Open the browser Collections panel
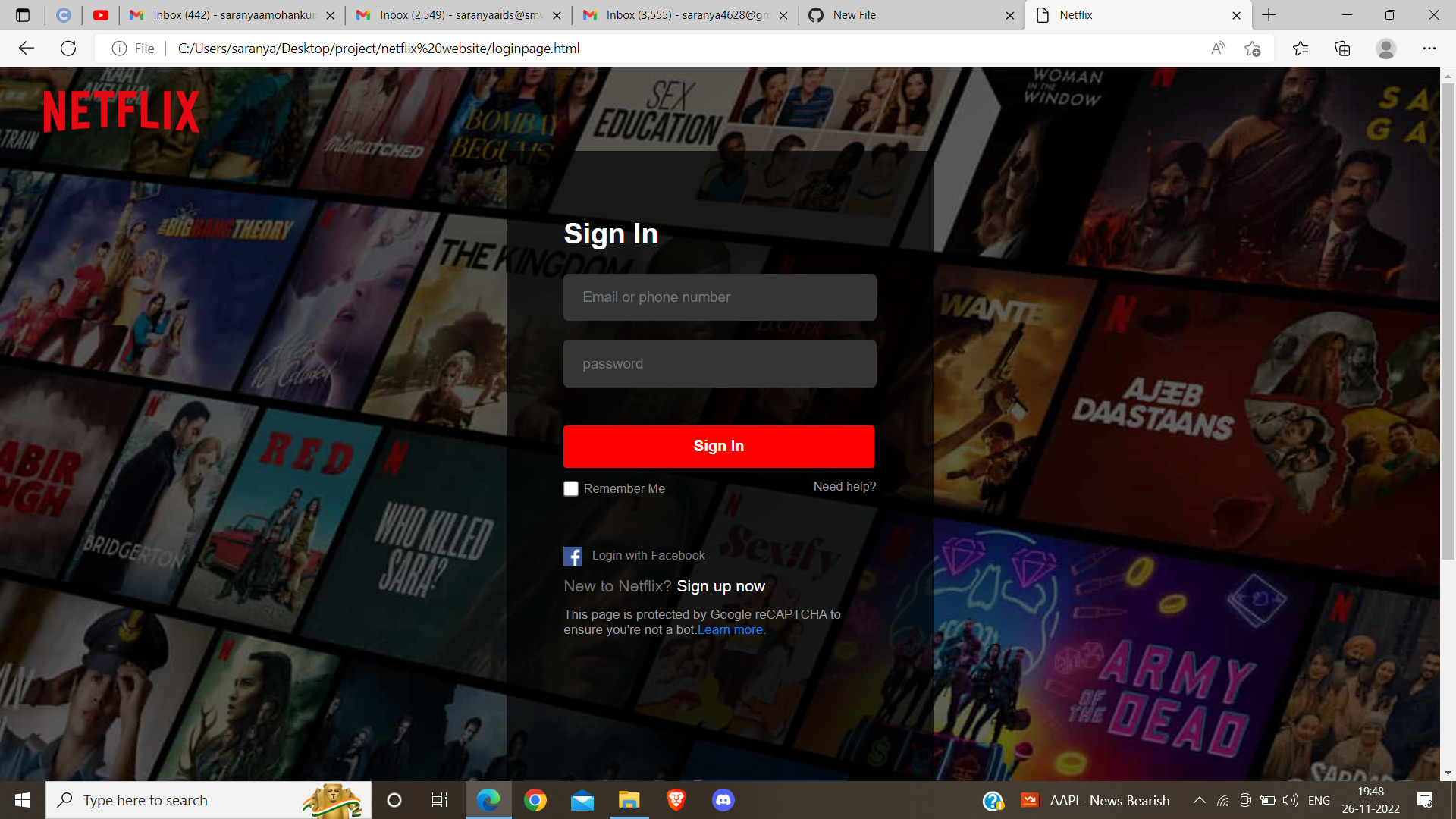This screenshot has height=819, width=1456. click(x=1342, y=48)
